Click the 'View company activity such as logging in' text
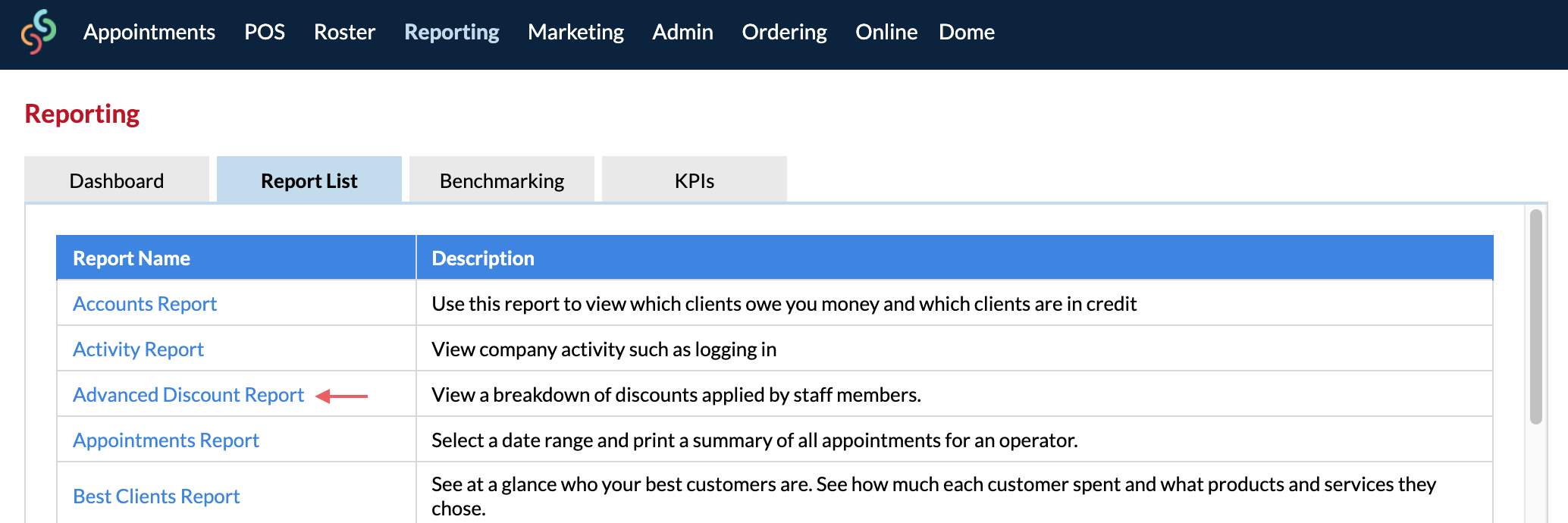 point(604,349)
